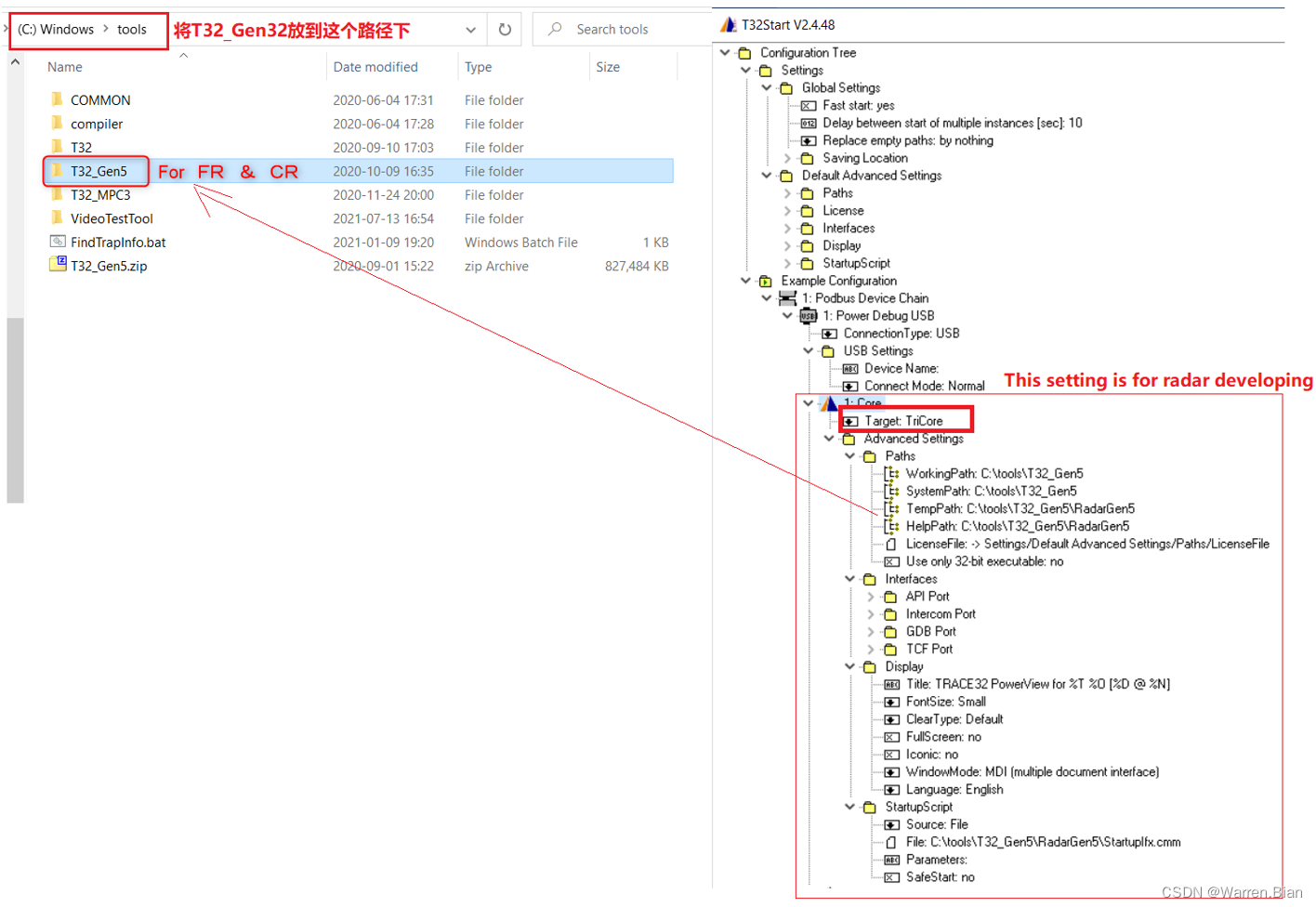This screenshot has height=907, width=1316.
Task: Click the StartupScript File entry icon
Action: pos(891,843)
